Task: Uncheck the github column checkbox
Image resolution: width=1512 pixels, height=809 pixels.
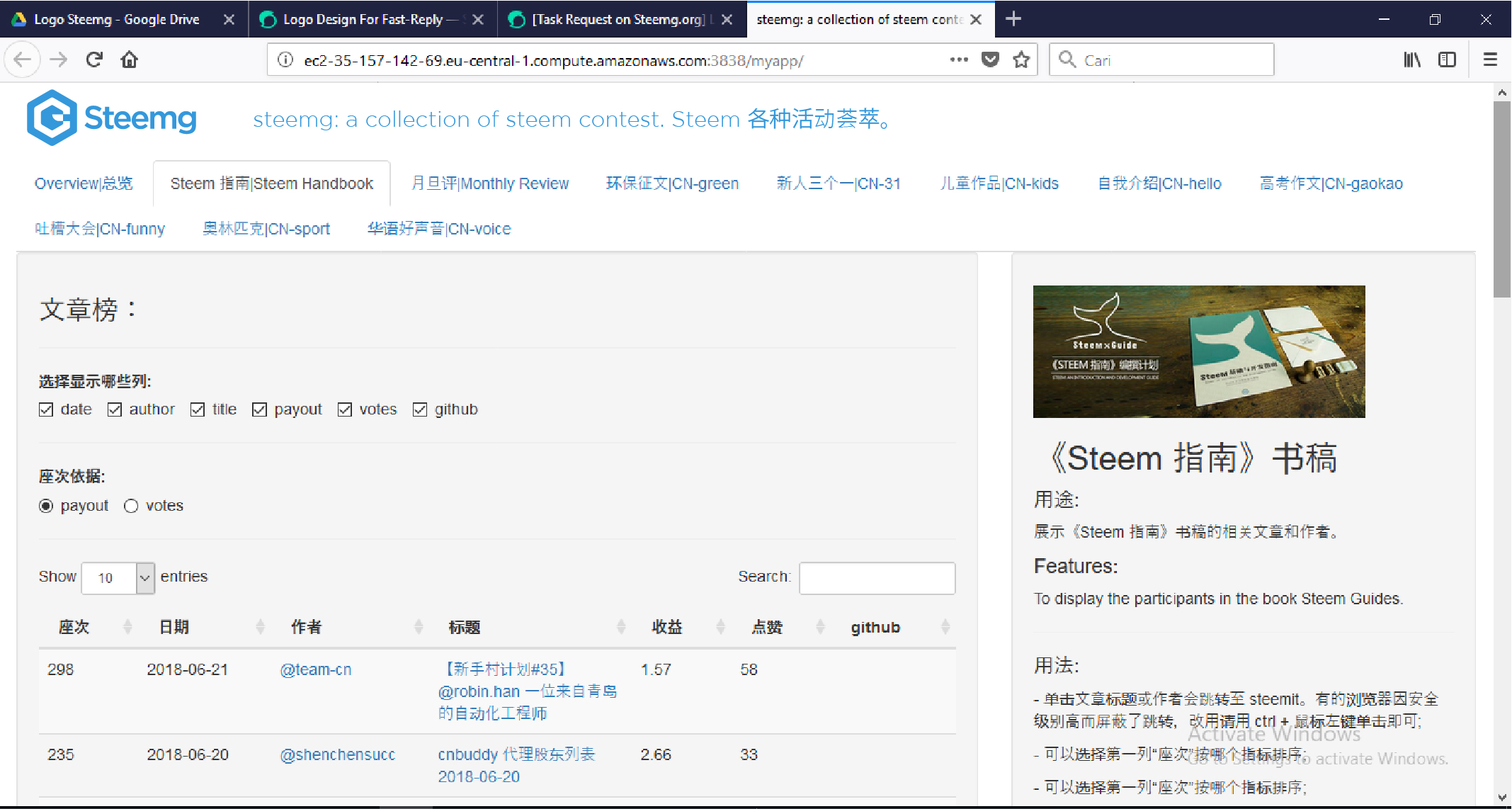Action: point(420,409)
